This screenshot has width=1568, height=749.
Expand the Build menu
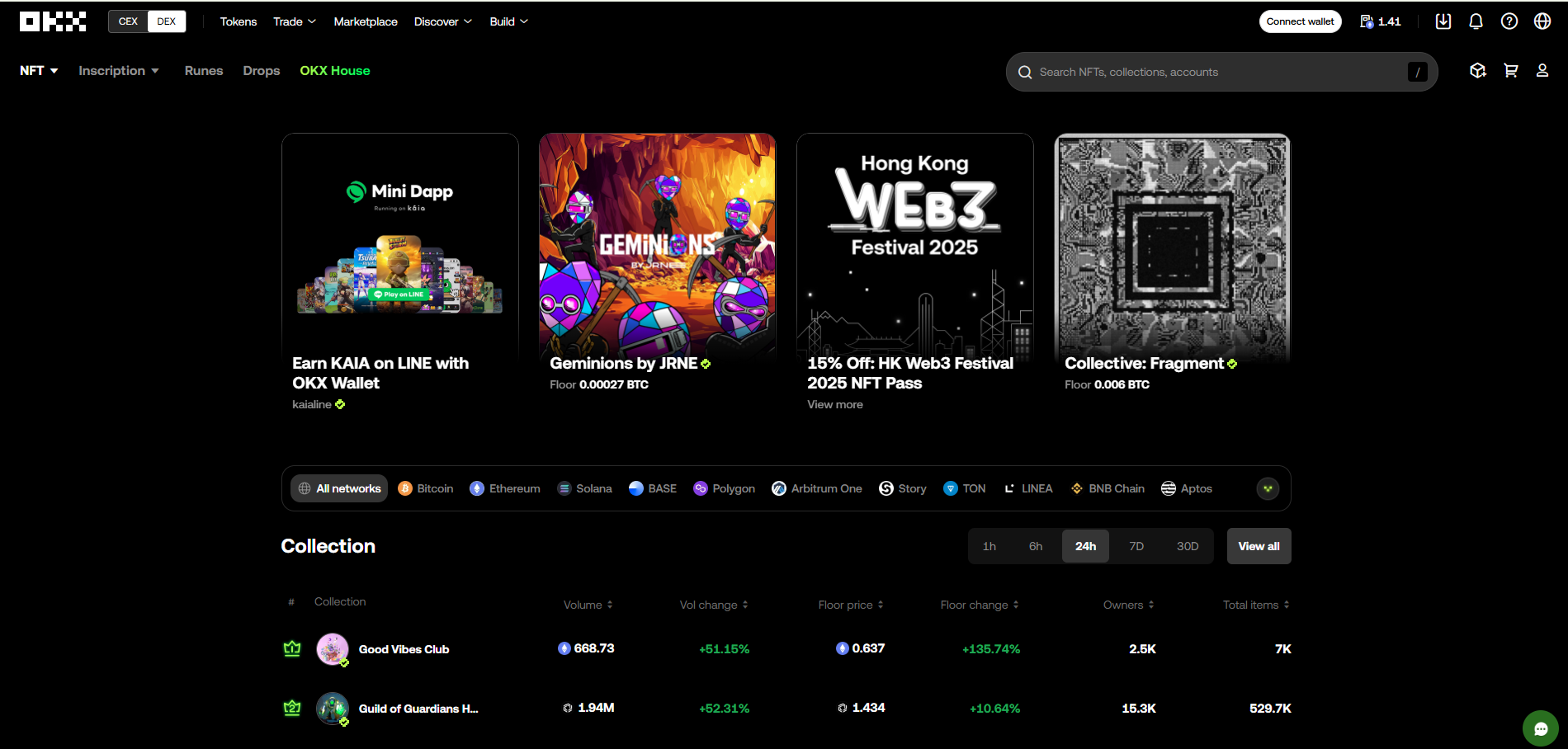pyautogui.click(x=508, y=21)
